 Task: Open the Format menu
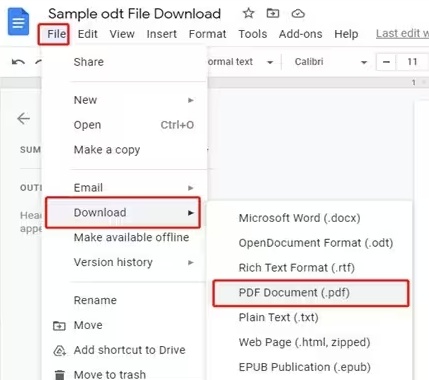(207, 34)
